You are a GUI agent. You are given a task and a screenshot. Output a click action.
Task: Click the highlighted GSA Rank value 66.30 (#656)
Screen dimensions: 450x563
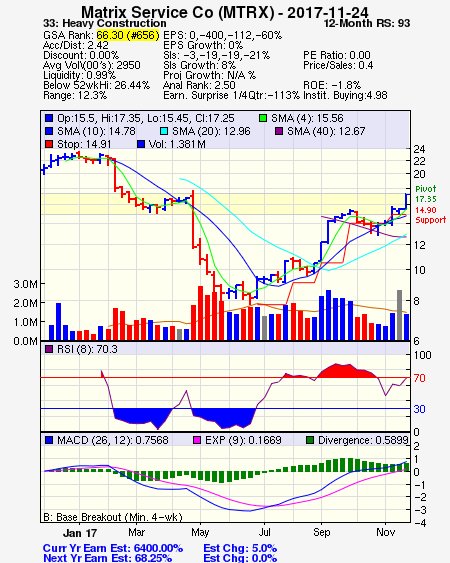click(x=128, y=35)
